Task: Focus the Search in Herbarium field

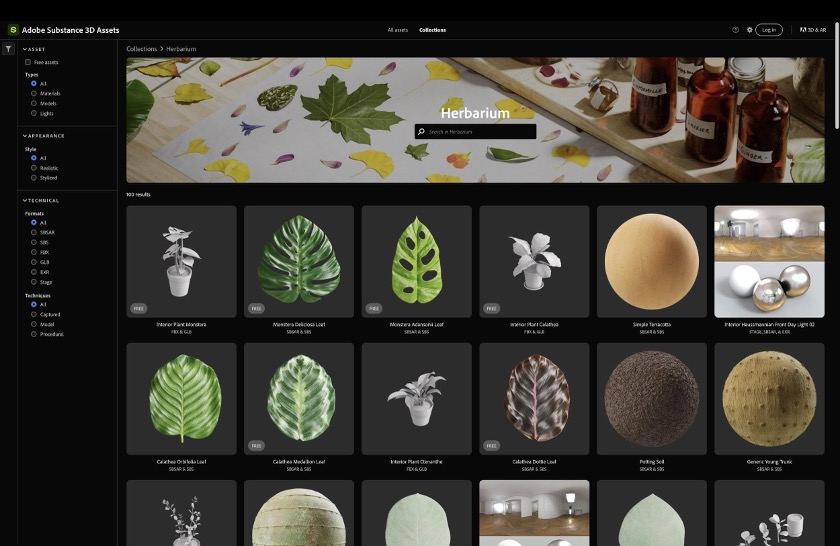Action: 475,131
